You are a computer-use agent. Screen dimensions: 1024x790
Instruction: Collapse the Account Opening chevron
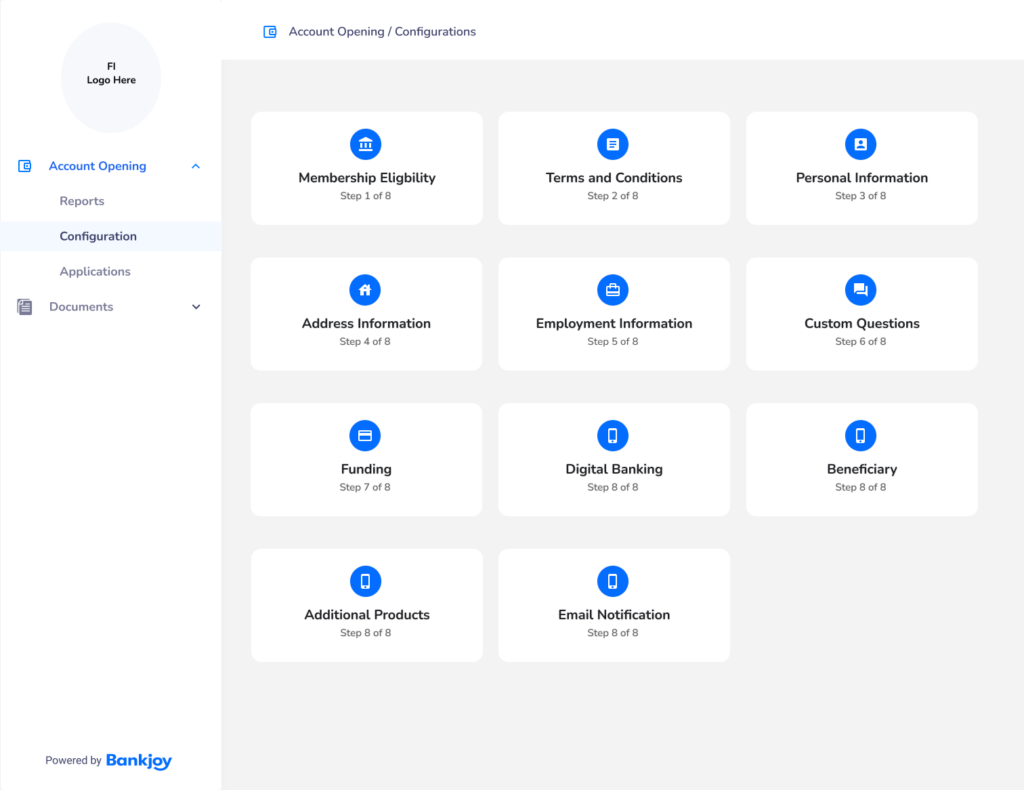[x=196, y=166]
